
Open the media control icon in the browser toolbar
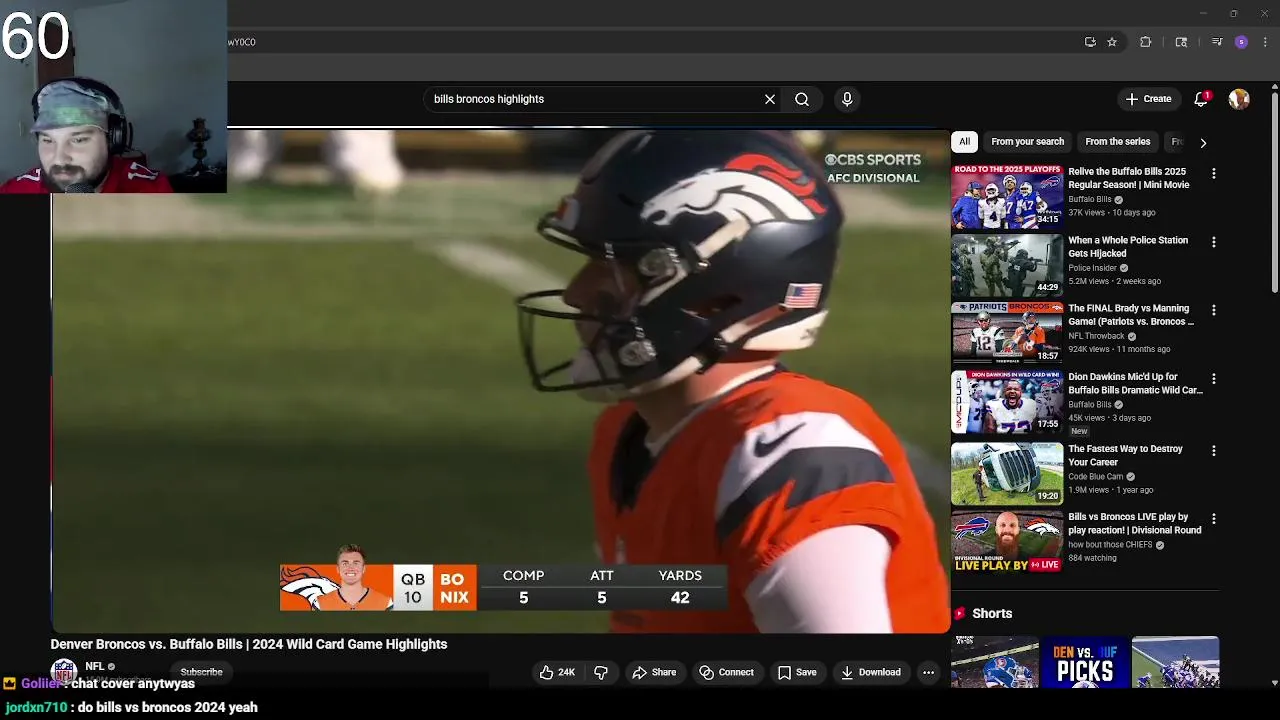click(1217, 42)
